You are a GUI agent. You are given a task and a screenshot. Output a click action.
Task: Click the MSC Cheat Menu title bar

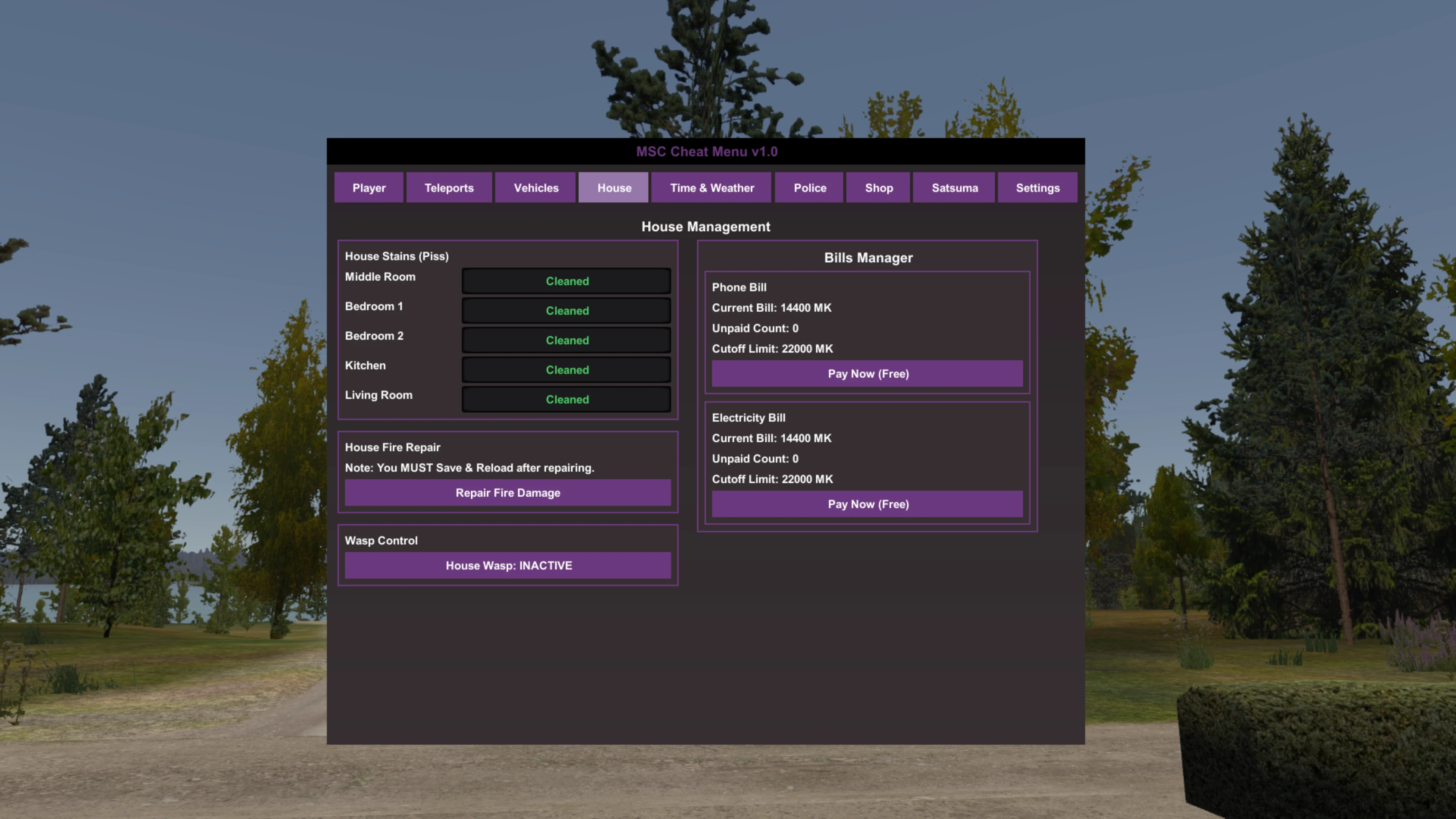(x=706, y=152)
